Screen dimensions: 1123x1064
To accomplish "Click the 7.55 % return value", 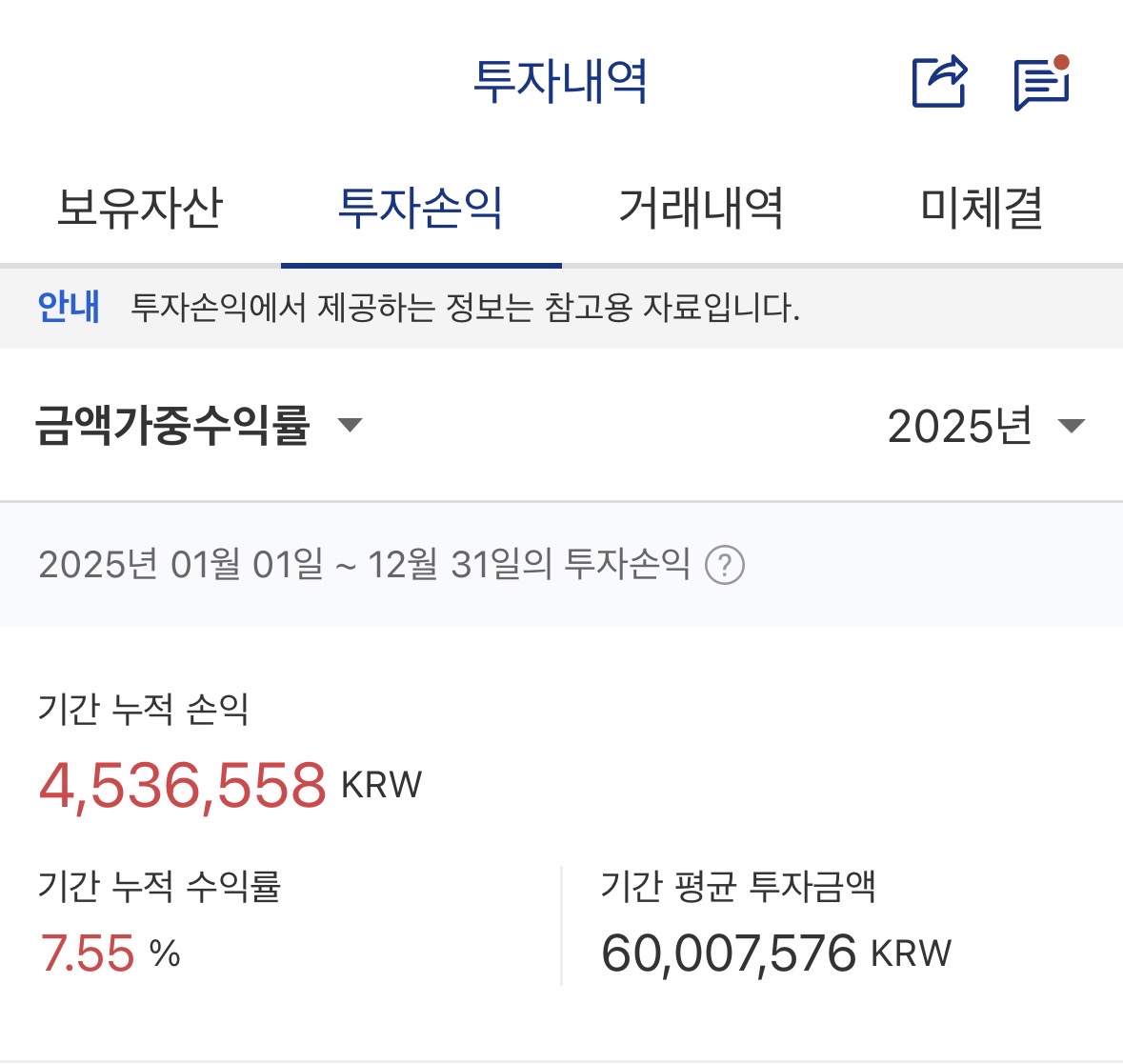I will tap(110, 953).
